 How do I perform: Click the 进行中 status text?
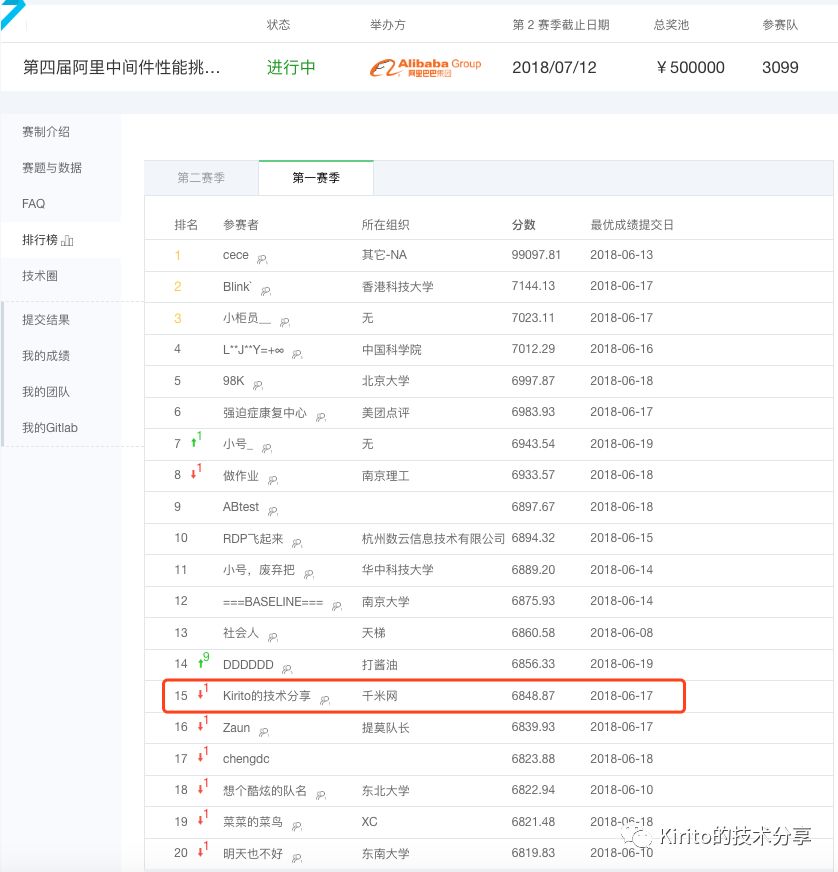tap(291, 68)
